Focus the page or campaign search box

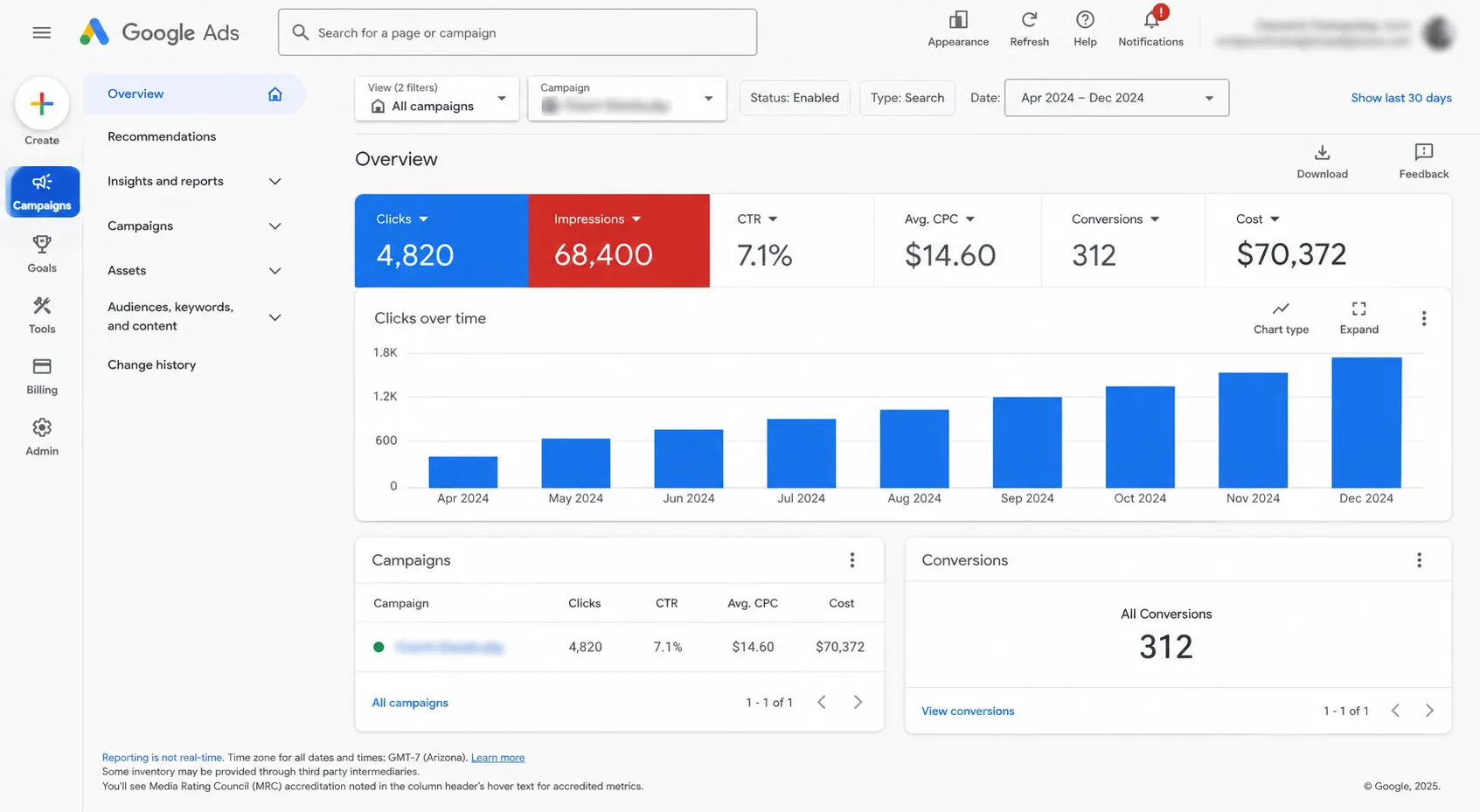[518, 32]
